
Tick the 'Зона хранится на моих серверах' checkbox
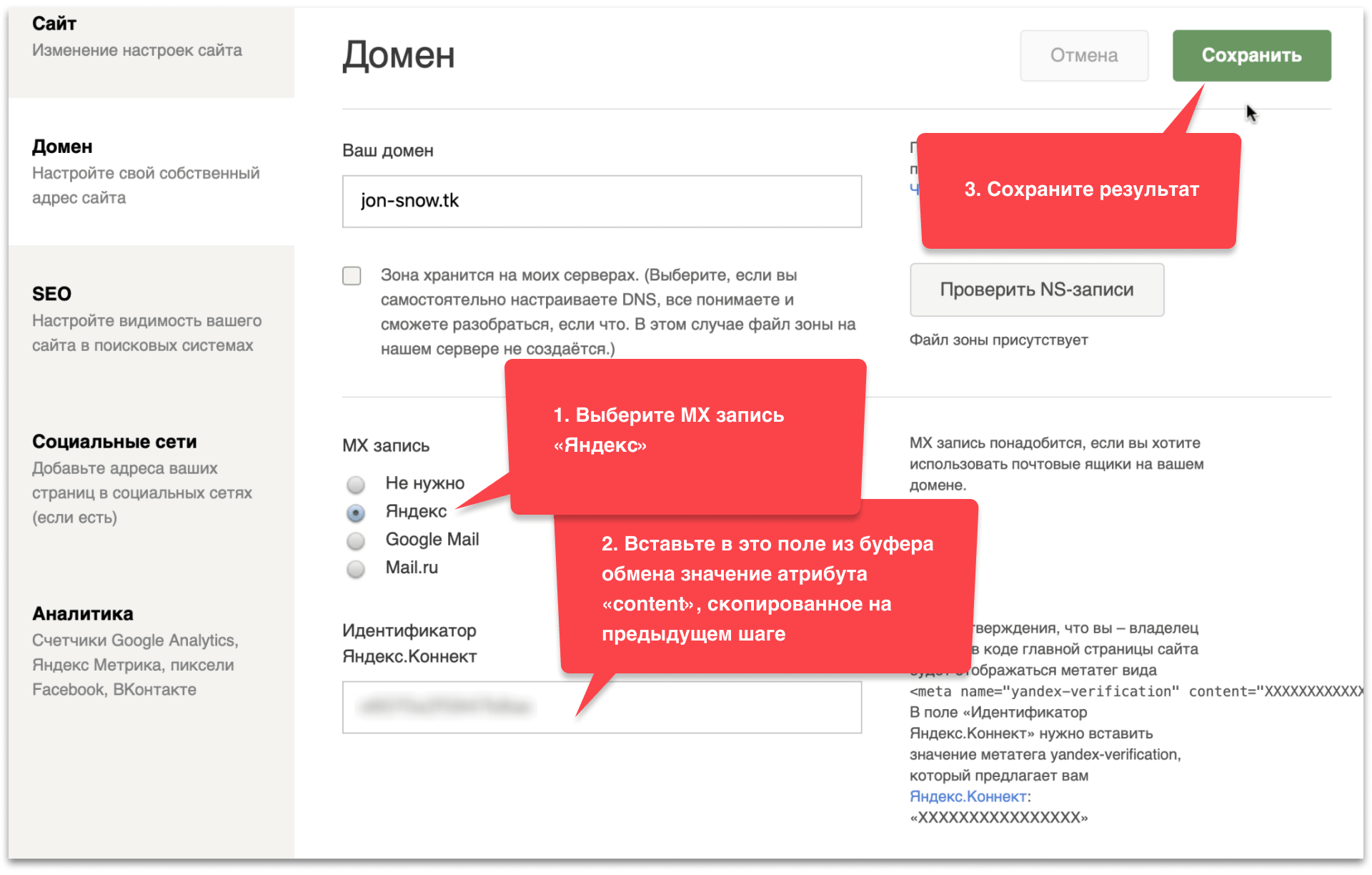352,276
